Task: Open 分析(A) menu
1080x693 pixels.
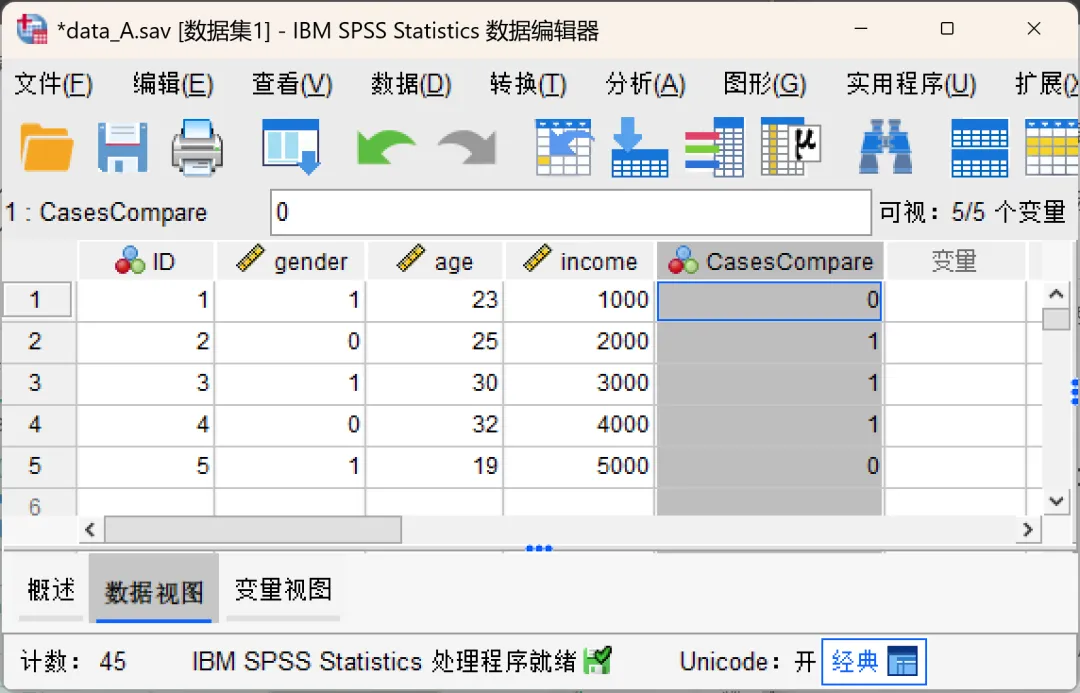Action: 645,84
